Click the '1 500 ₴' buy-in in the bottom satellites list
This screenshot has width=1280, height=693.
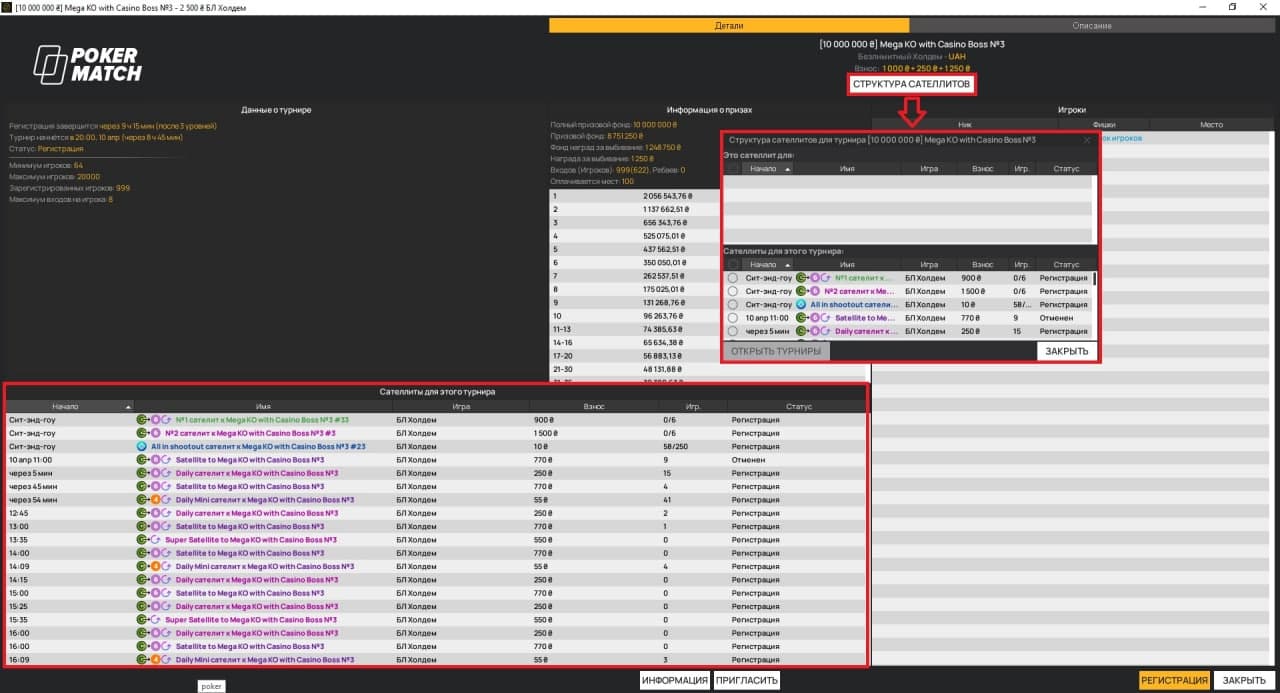point(546,433)
